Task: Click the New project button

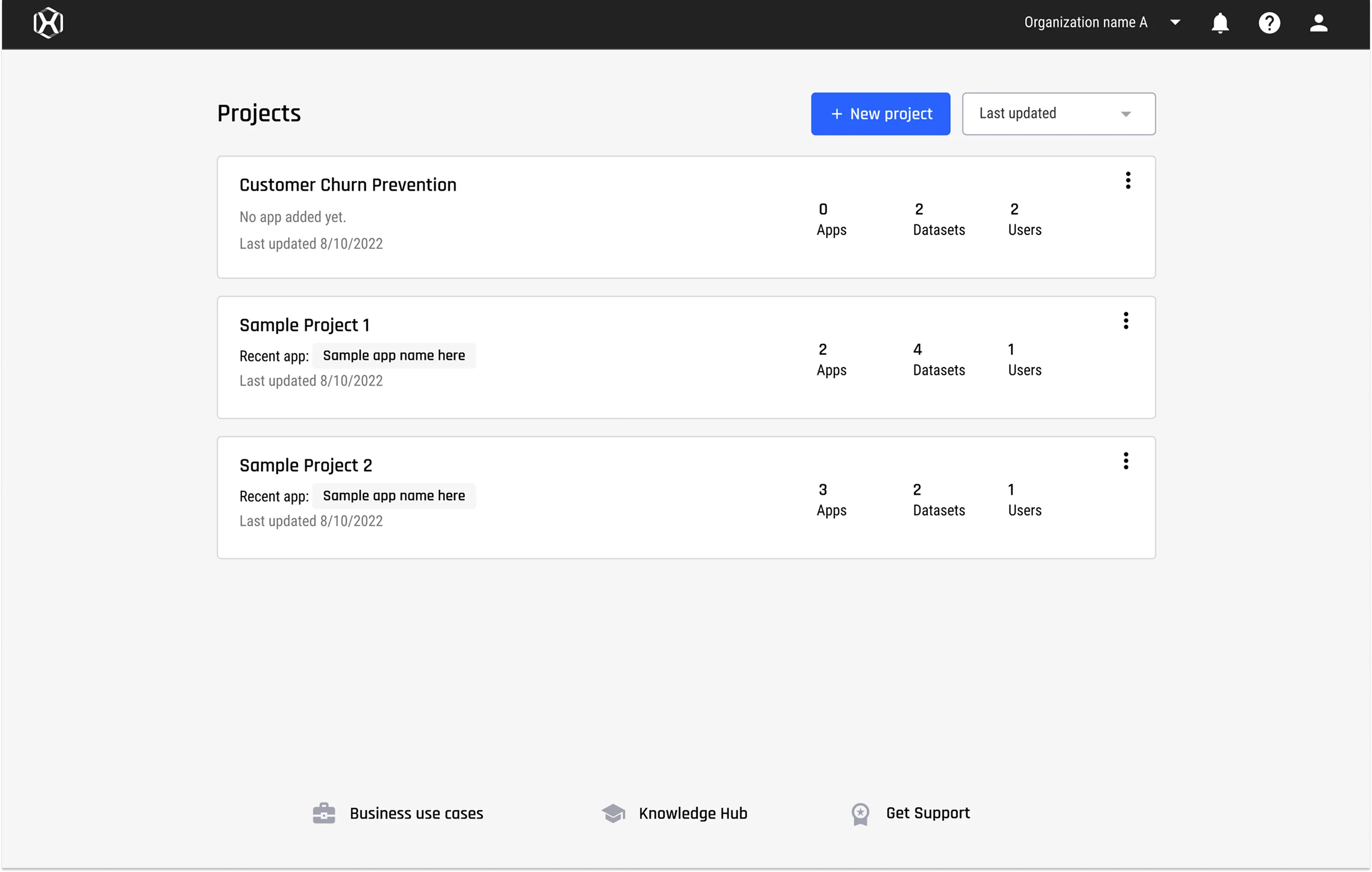Action: coord(880,114)
